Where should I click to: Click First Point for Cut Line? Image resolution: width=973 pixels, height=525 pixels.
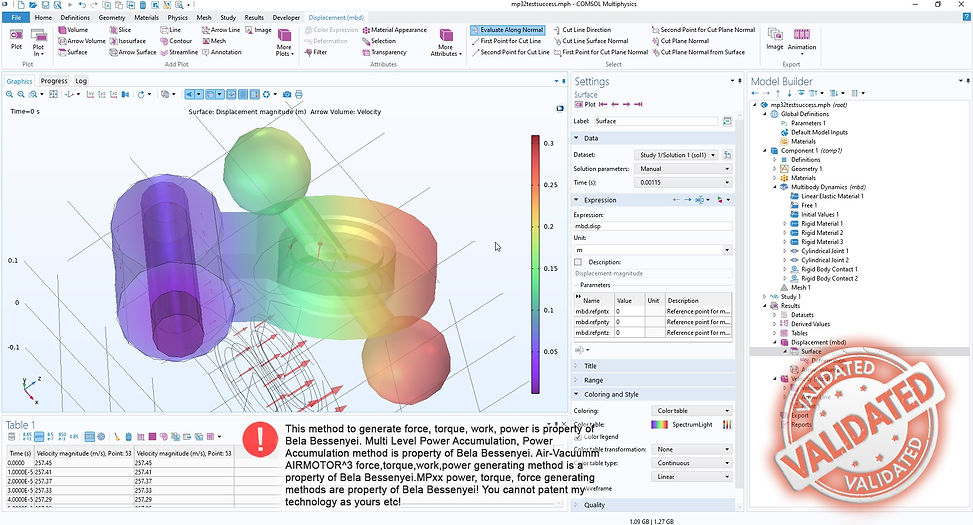(x=506, y=41)
